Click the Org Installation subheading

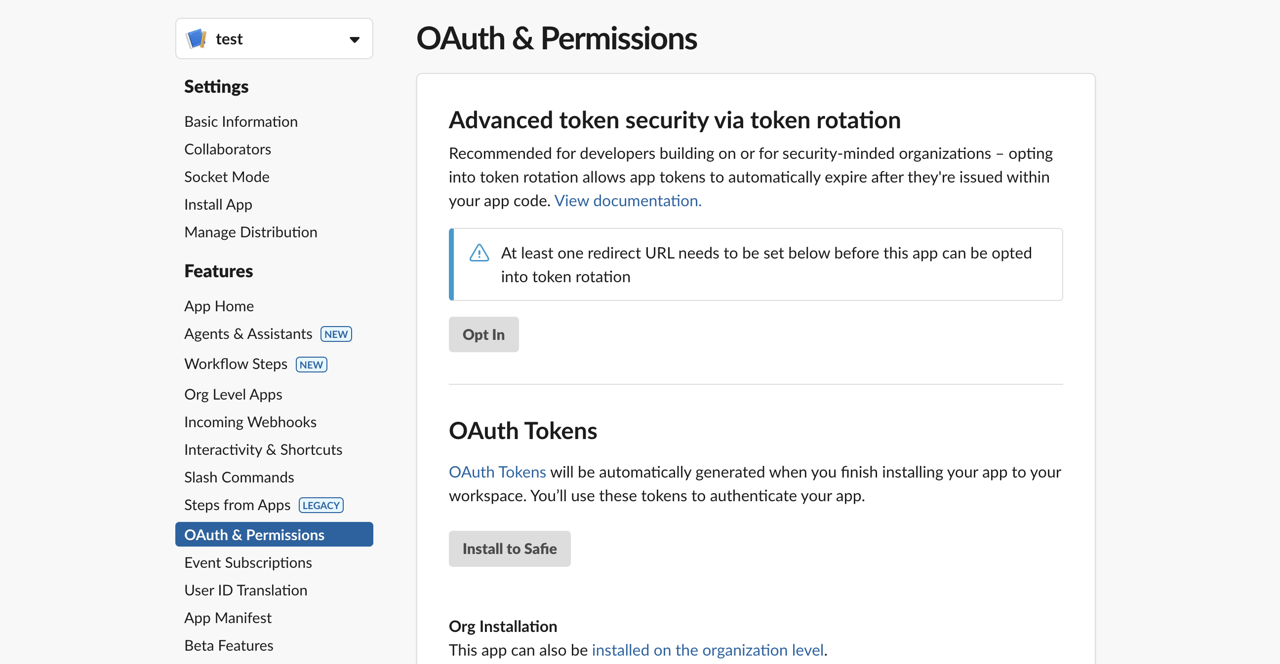click(503, 627)
